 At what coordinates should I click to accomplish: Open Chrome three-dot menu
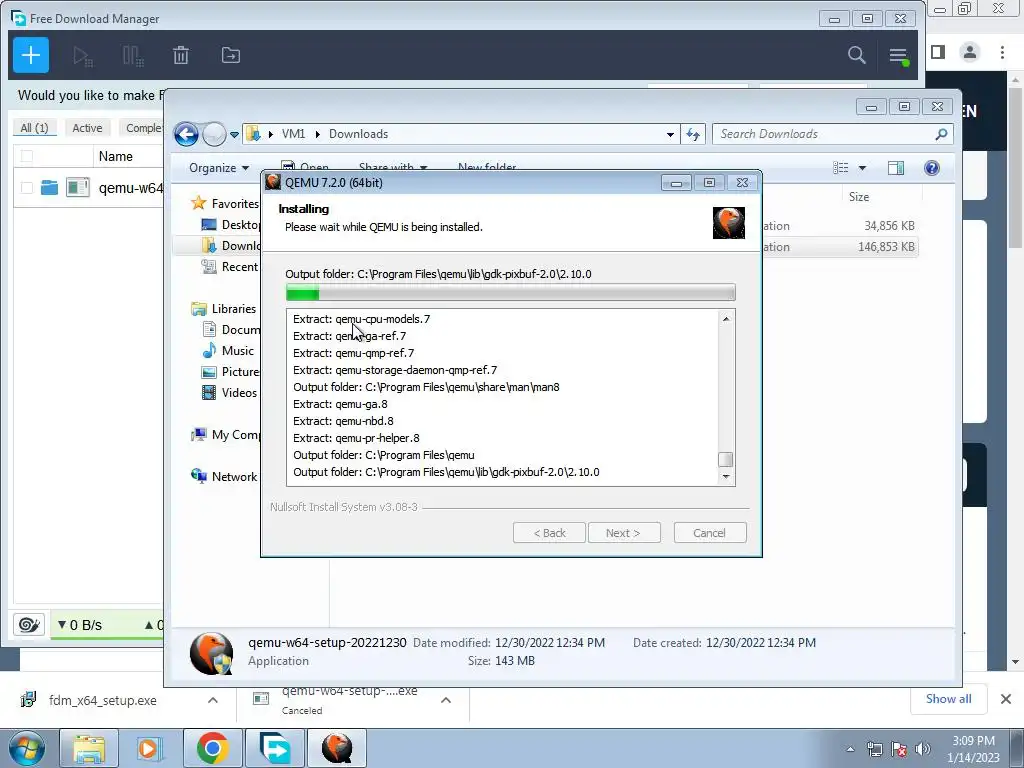(x=1002, y=52)
